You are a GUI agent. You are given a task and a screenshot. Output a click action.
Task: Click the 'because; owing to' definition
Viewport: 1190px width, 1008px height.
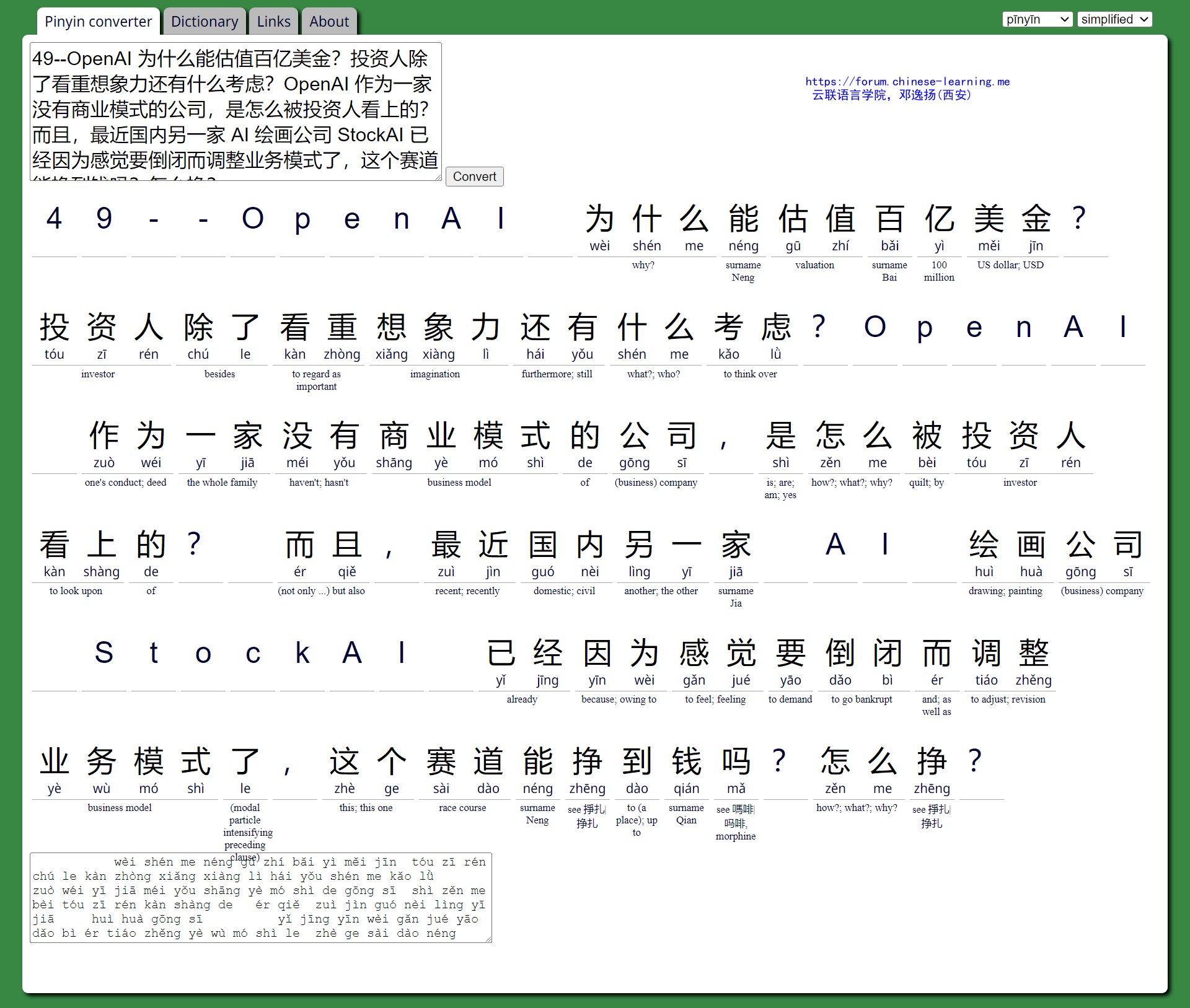619,699
